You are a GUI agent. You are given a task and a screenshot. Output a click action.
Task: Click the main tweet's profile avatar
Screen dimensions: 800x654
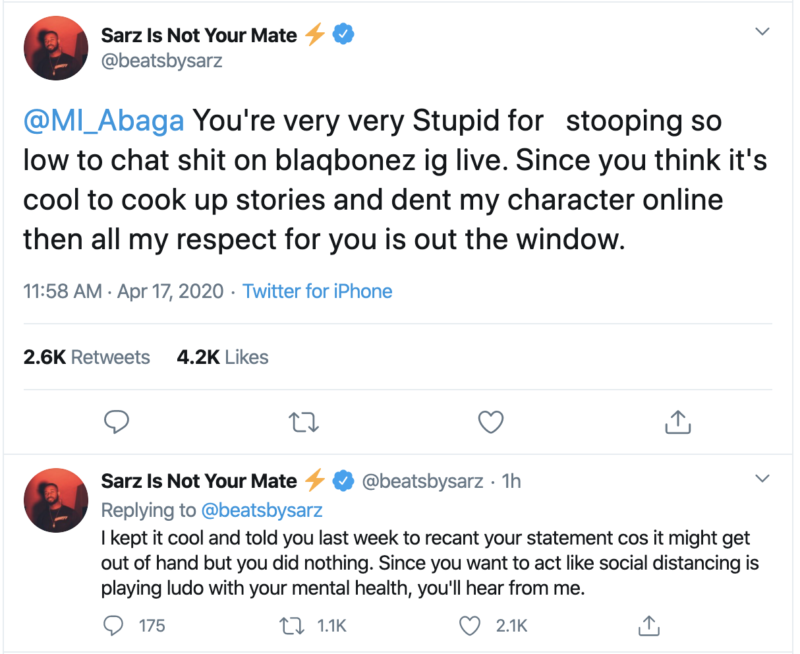pos(56,47)
